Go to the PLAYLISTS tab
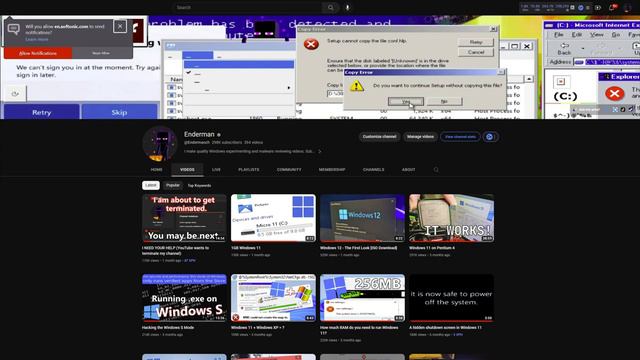Viewport: 640px width, 360px height. tap(249, 169)
